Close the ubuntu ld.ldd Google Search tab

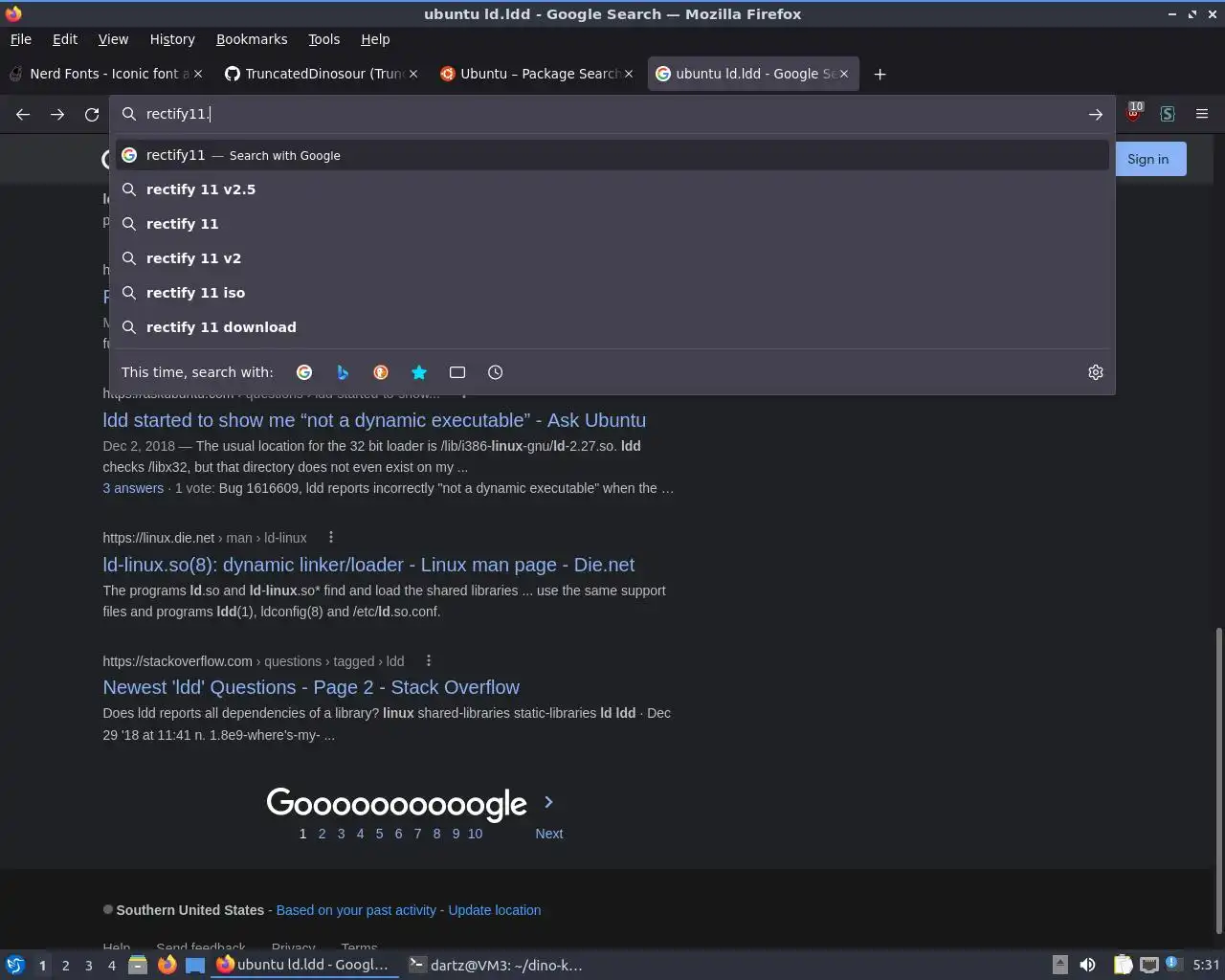pos(844,74)
